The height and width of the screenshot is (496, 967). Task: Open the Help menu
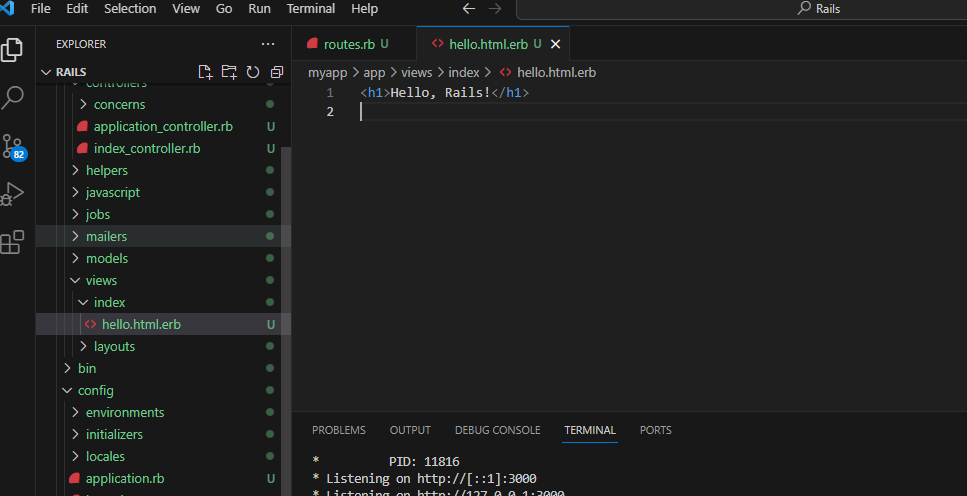click(364, 9)
